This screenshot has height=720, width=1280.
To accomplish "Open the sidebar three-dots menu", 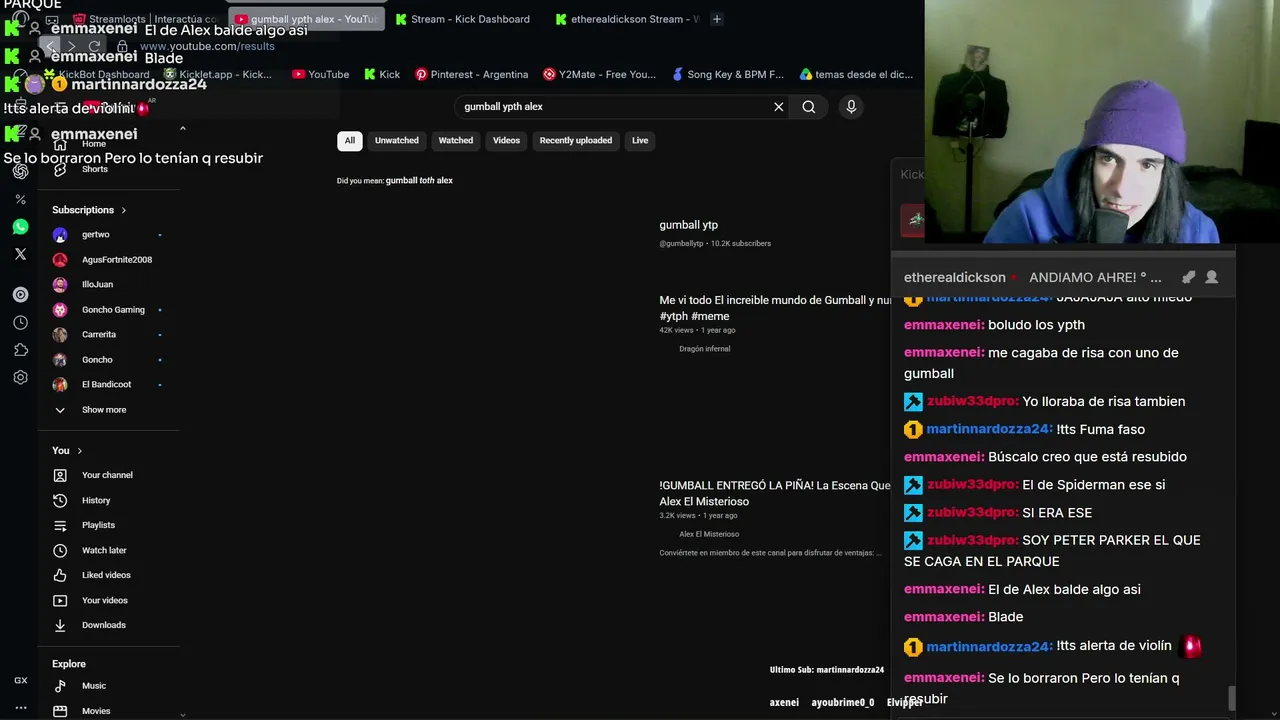I will pyautogui.click(x=20, y=708).
